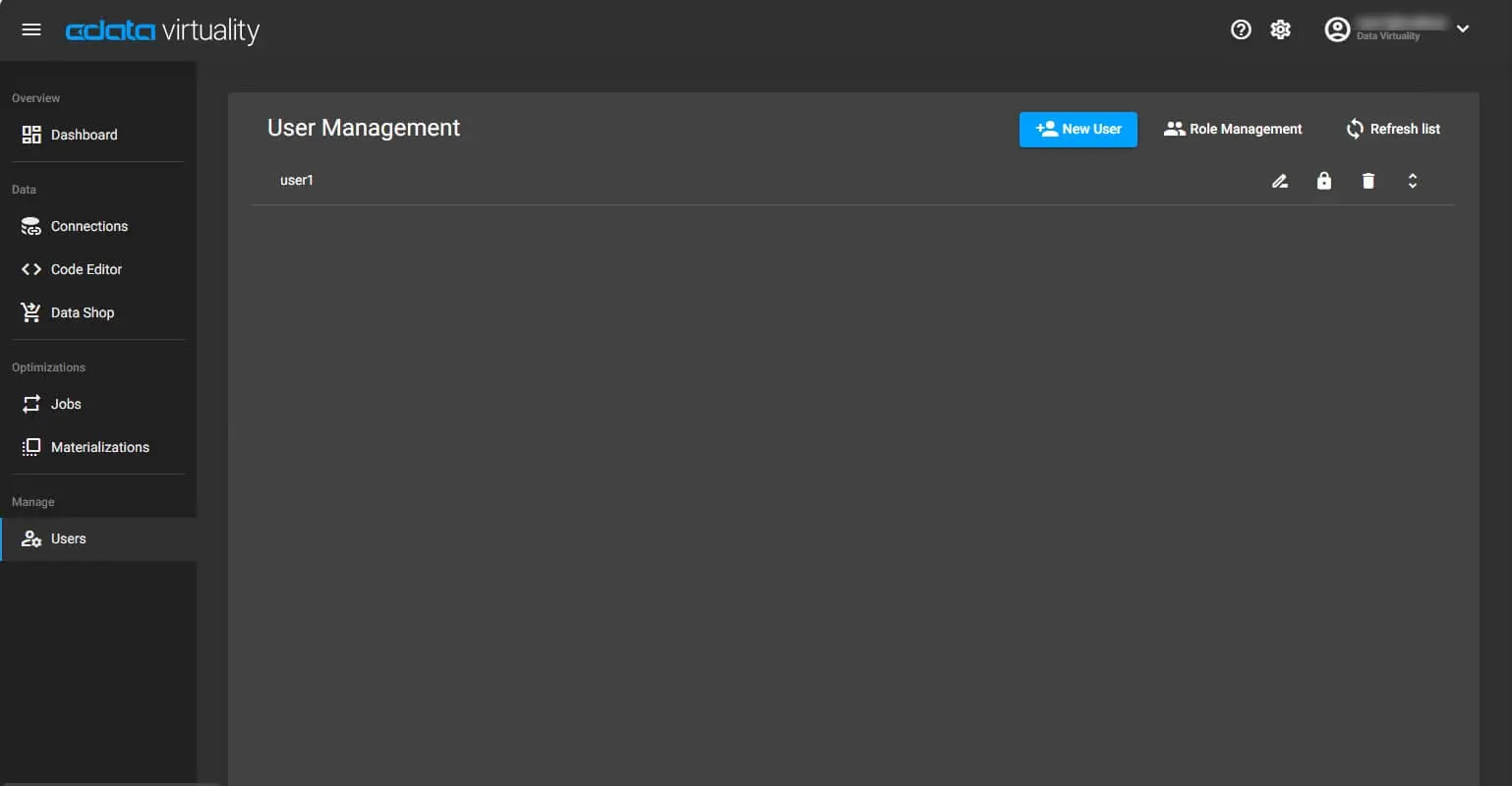Click Refresh list

tap(1393, 129)
